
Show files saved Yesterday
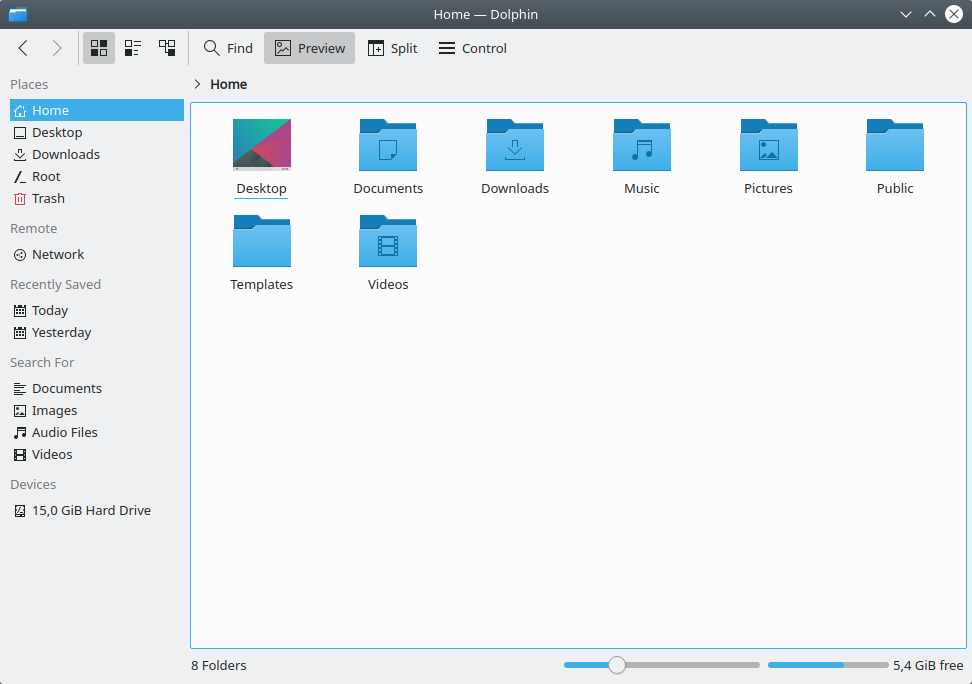(60, 332)
